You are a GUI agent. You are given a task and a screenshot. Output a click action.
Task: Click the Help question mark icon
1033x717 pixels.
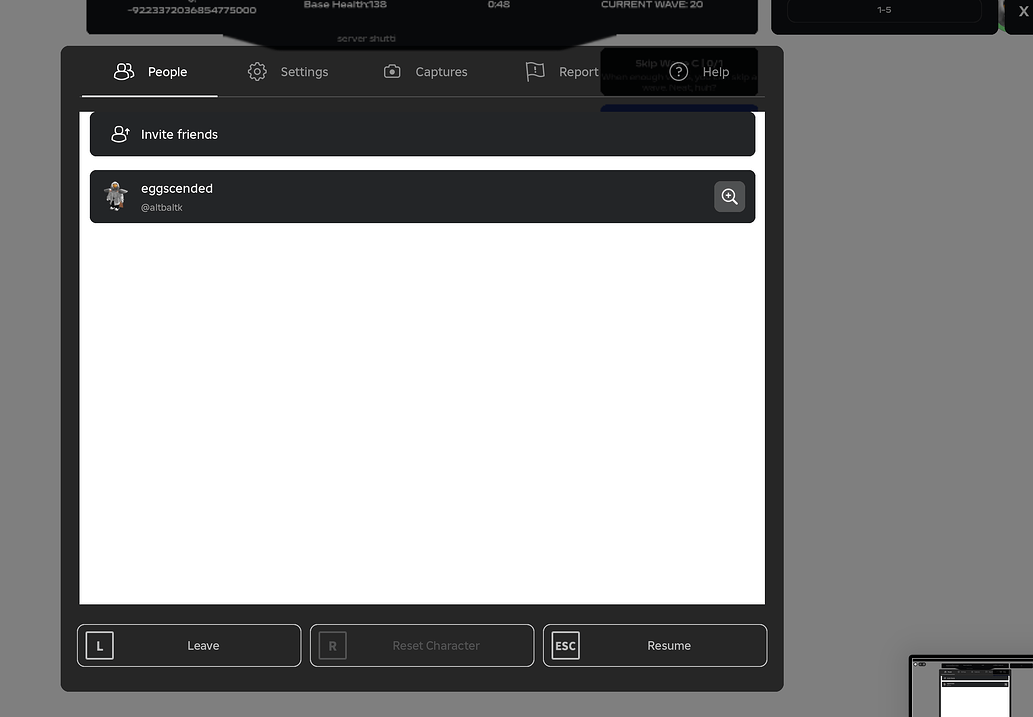679,71
